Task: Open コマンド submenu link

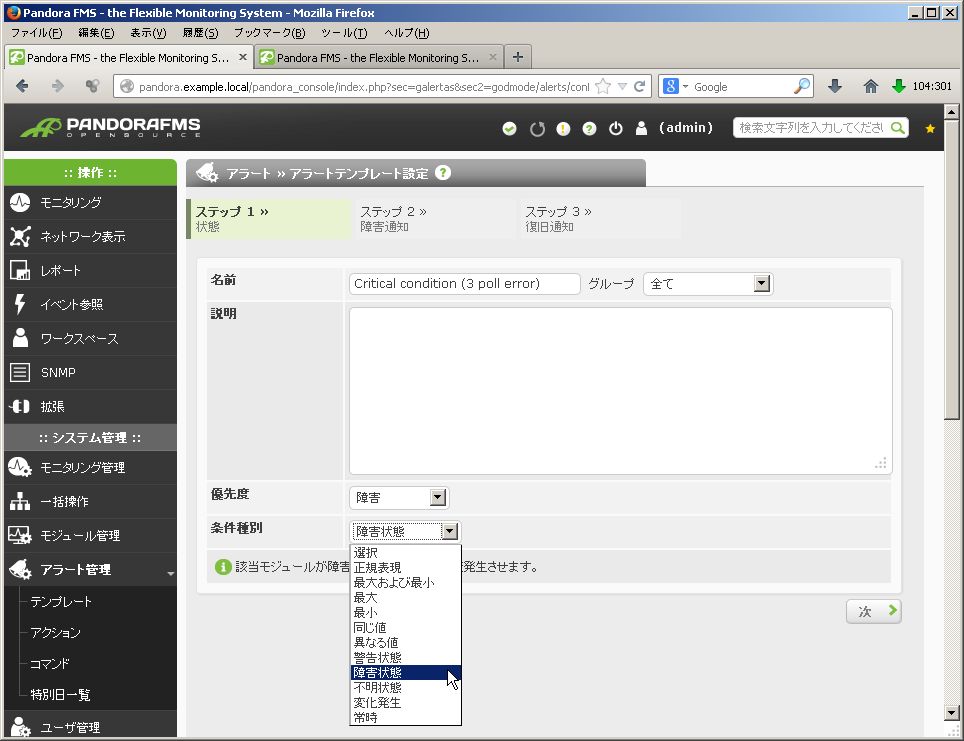Action: coord(50,664)
